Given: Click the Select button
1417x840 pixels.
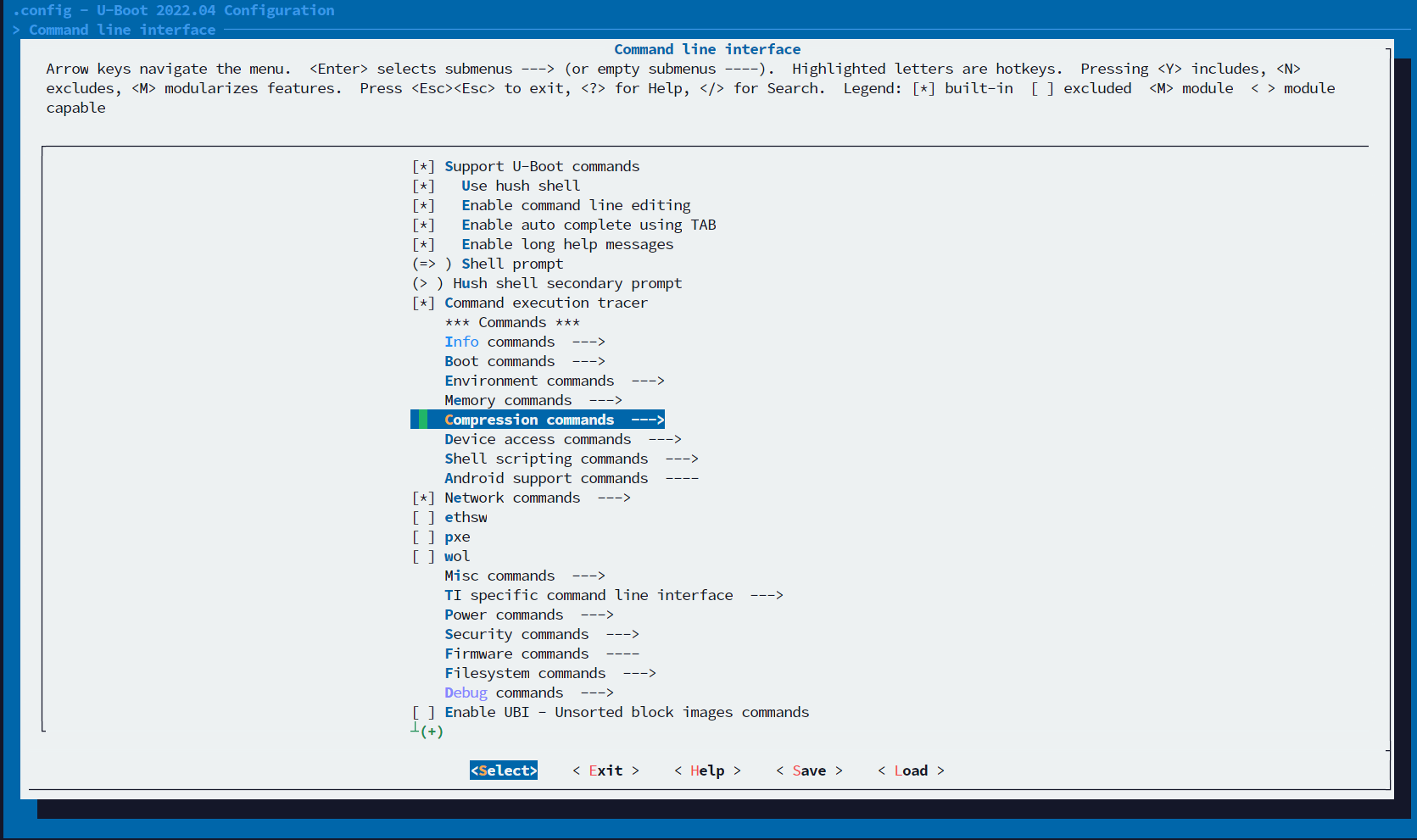Looking at the screenshot, I should point(504,770).
